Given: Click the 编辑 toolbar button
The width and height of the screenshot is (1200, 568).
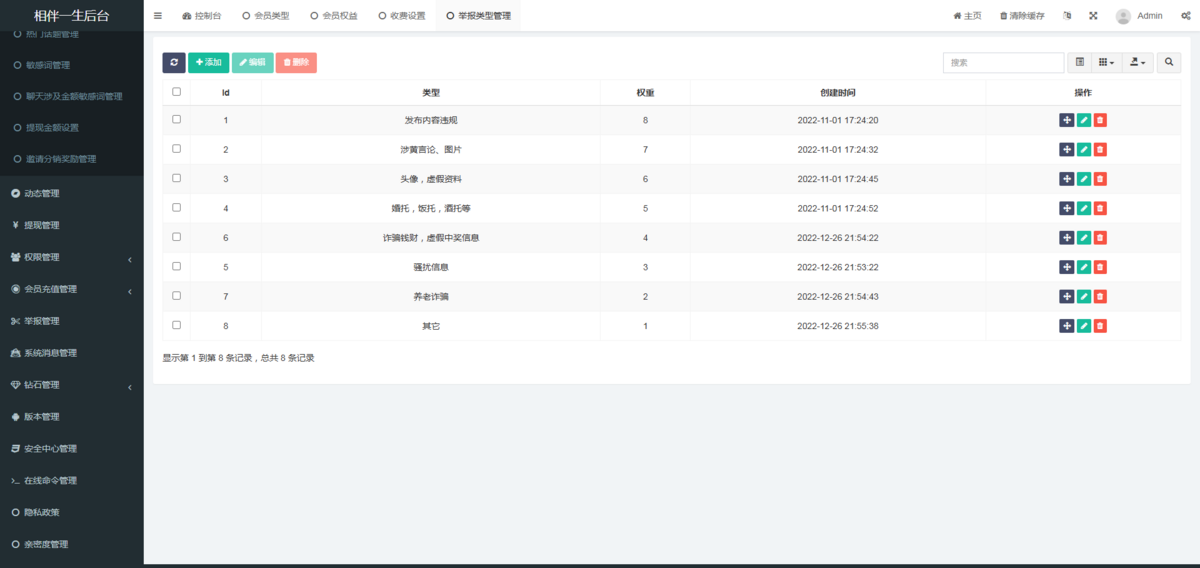Looking at the screenshot, I should click(252, 63).
